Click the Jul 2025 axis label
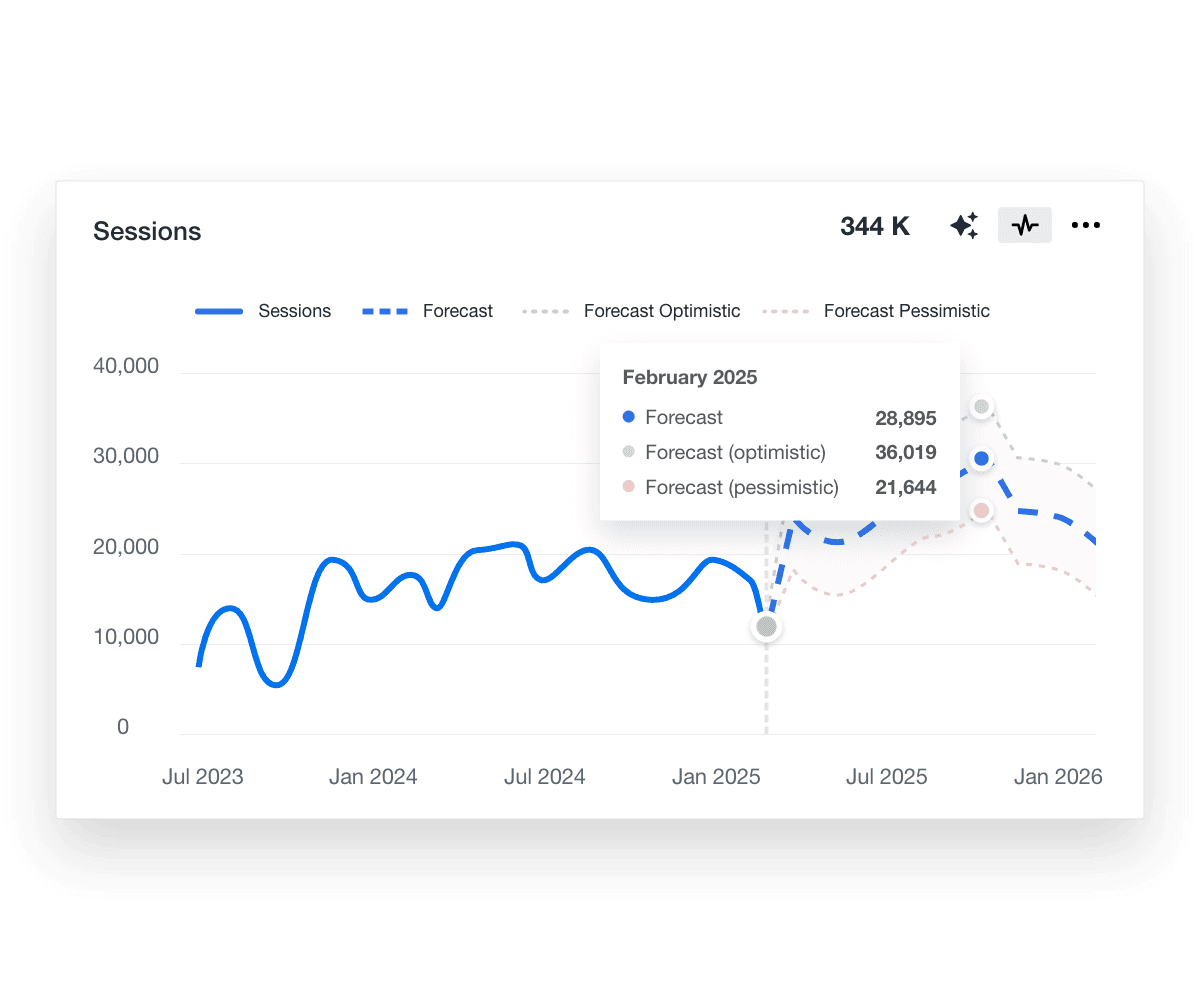Image resolution: width=1200 pixels, height=1000 pixels. [886, 776]
